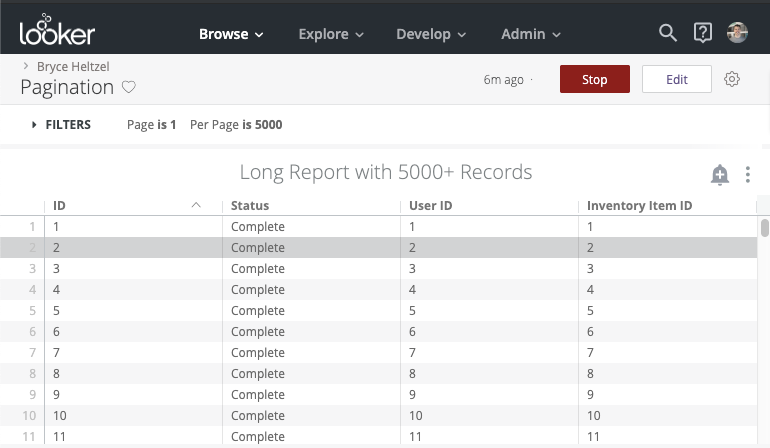Click ID cell '10'
The image size is (770, 448).
(x=59, y=416)
